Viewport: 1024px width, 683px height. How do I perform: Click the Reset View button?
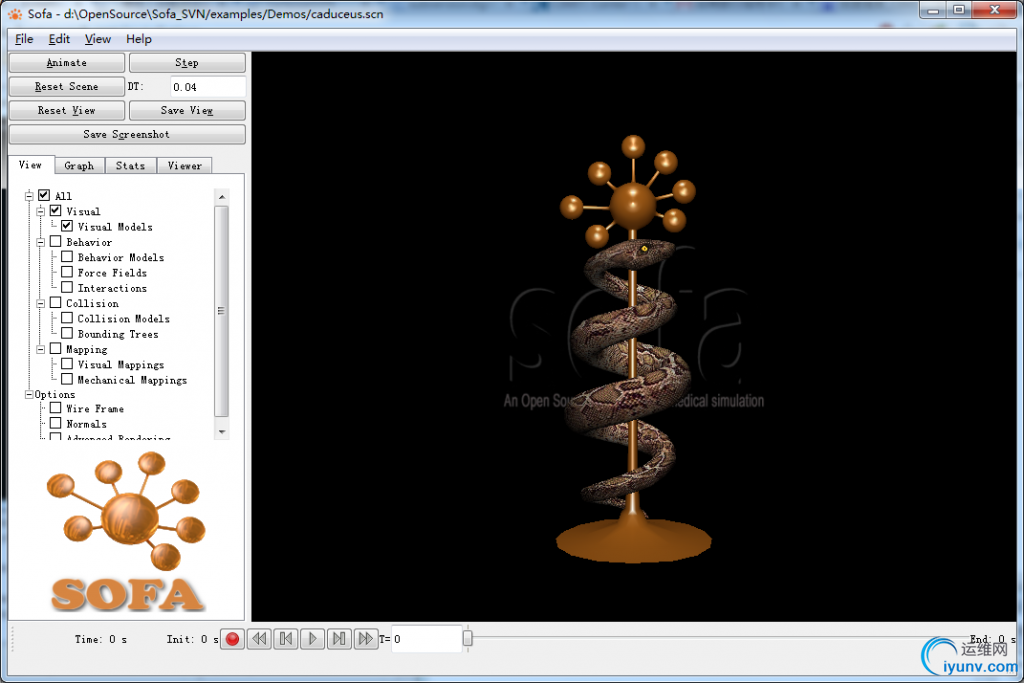pos(67,110)
